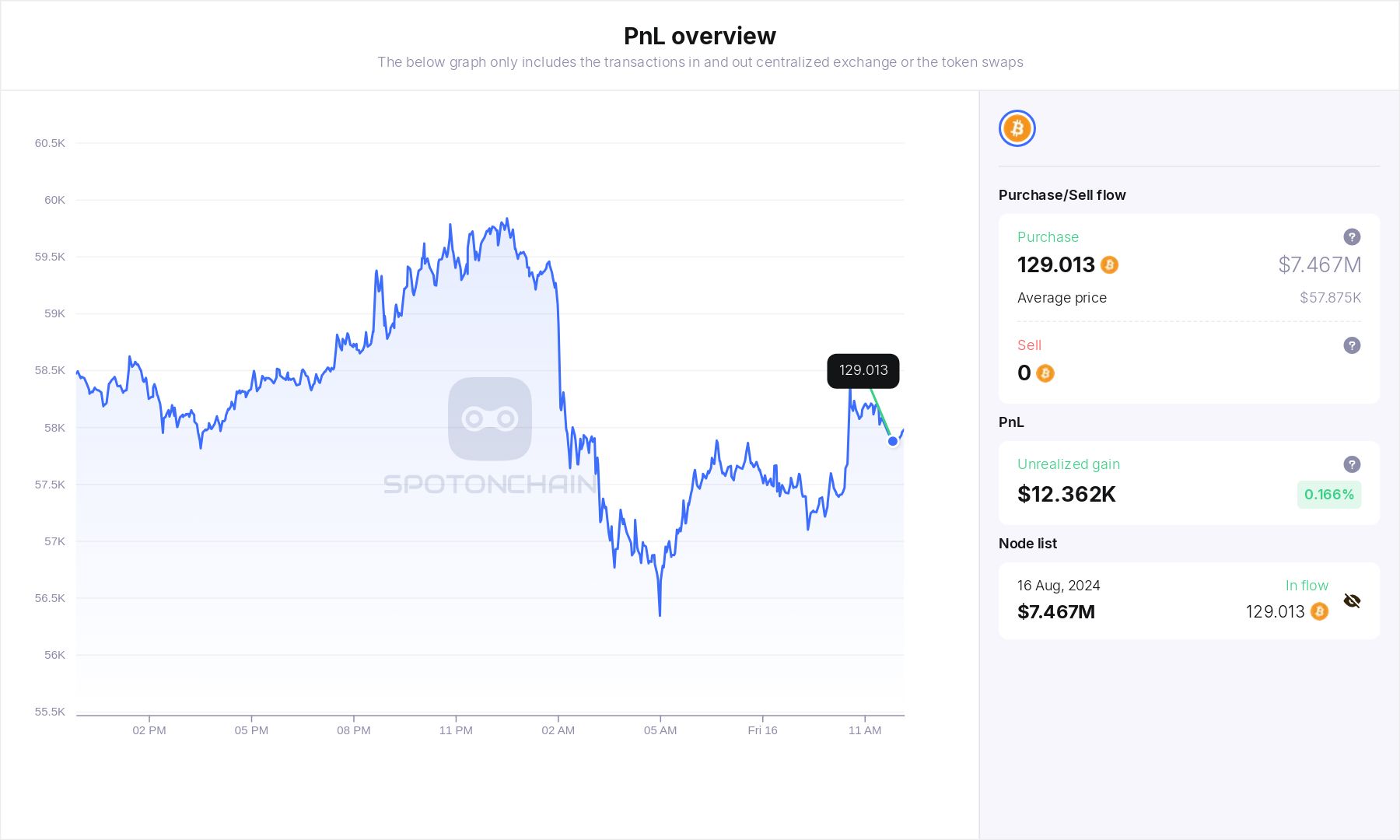This screenshot has width=1400, height=840.
Task: Click the 129.013 chart tooltip label
Action: coord(863,371)
